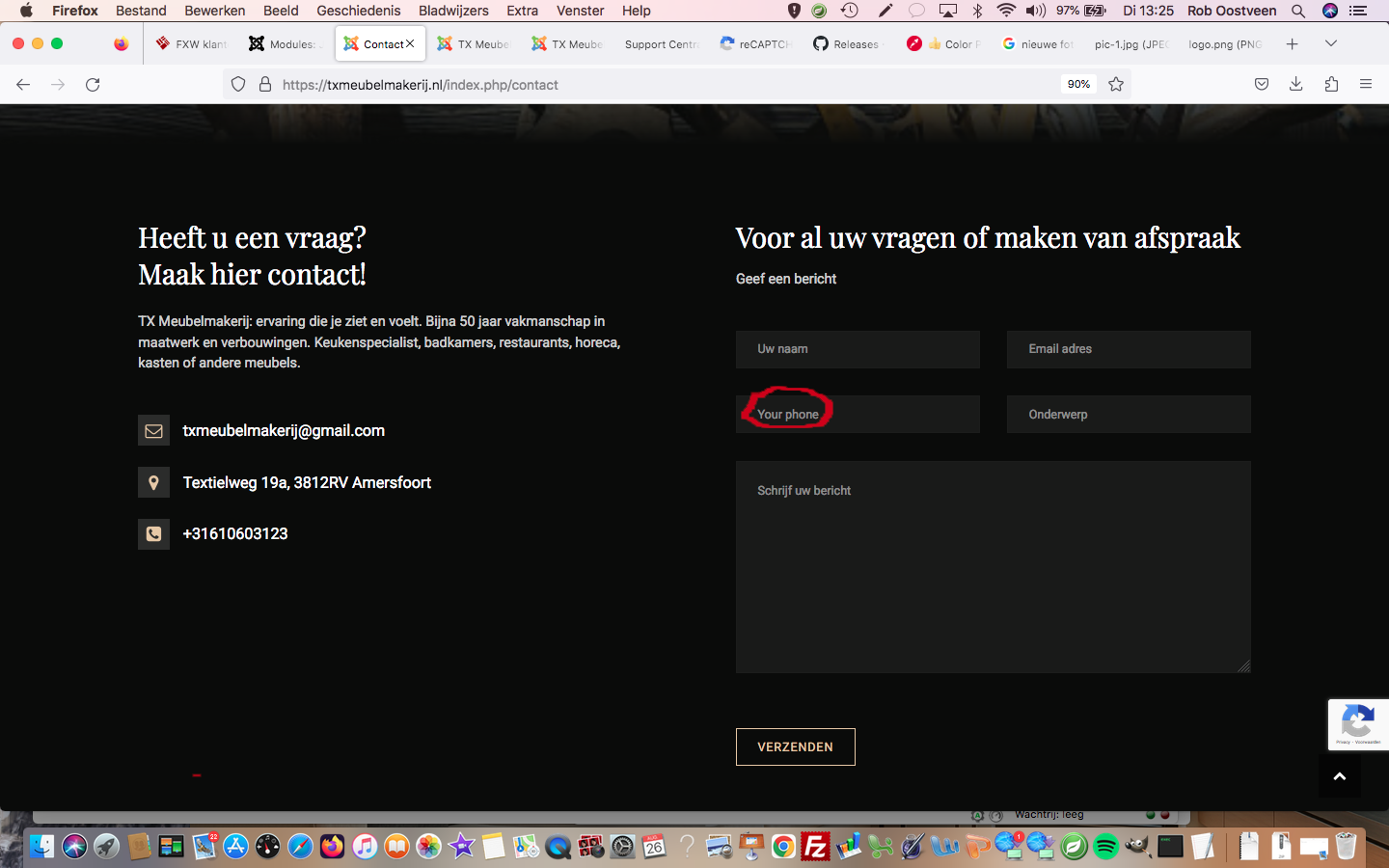
Task: Click the reCAPTCHA badge
Action: coord(1358,724)
